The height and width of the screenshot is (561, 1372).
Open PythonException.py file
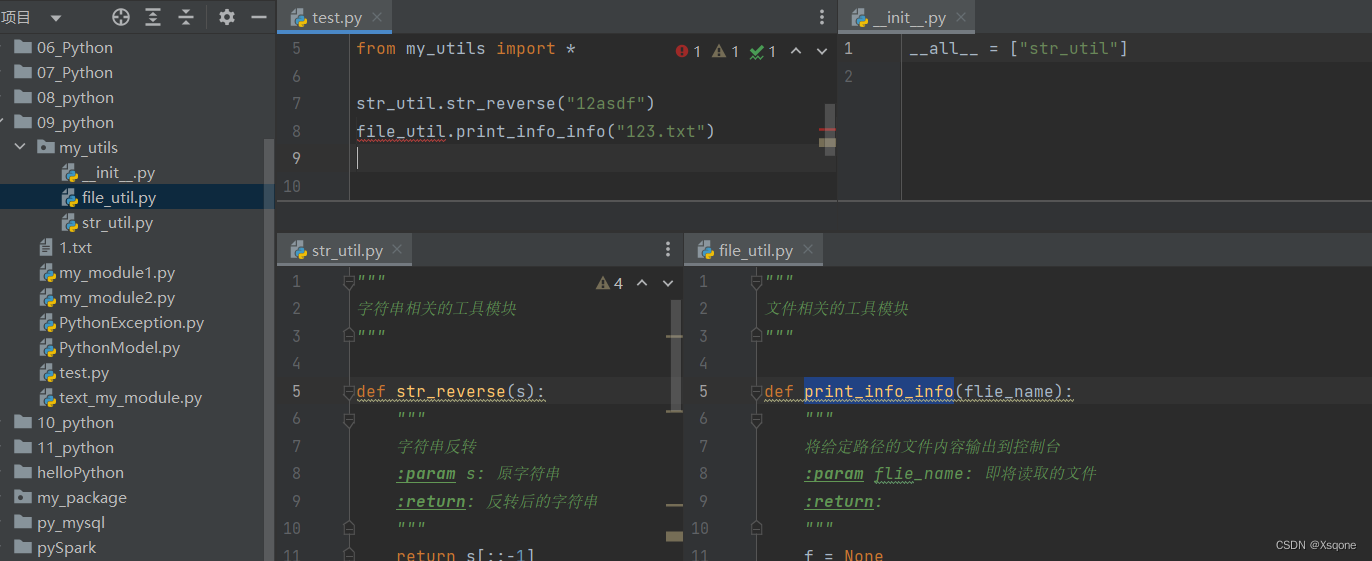coord(131,322)
